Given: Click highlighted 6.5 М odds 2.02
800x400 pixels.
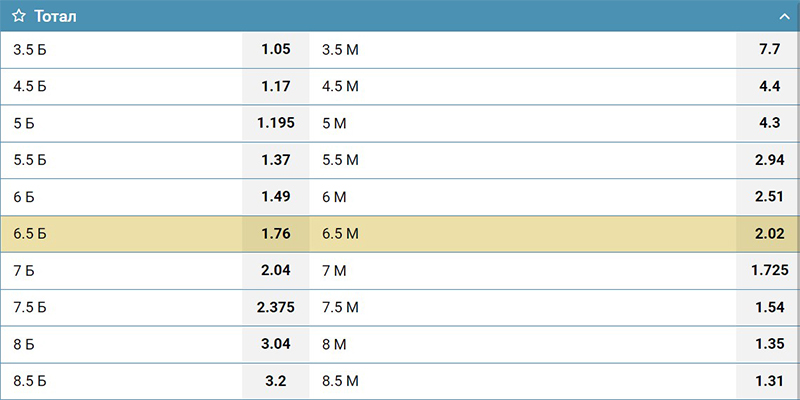Looking at the screenshot, I should point(768,234).
